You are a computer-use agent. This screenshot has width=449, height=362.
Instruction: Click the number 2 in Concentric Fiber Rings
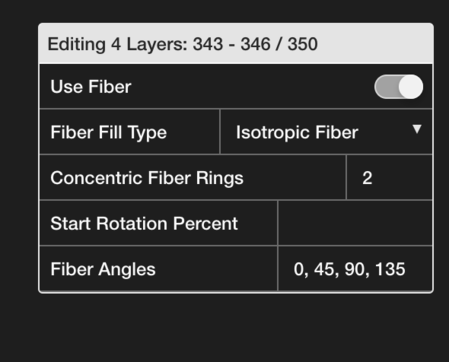(367, 178)
